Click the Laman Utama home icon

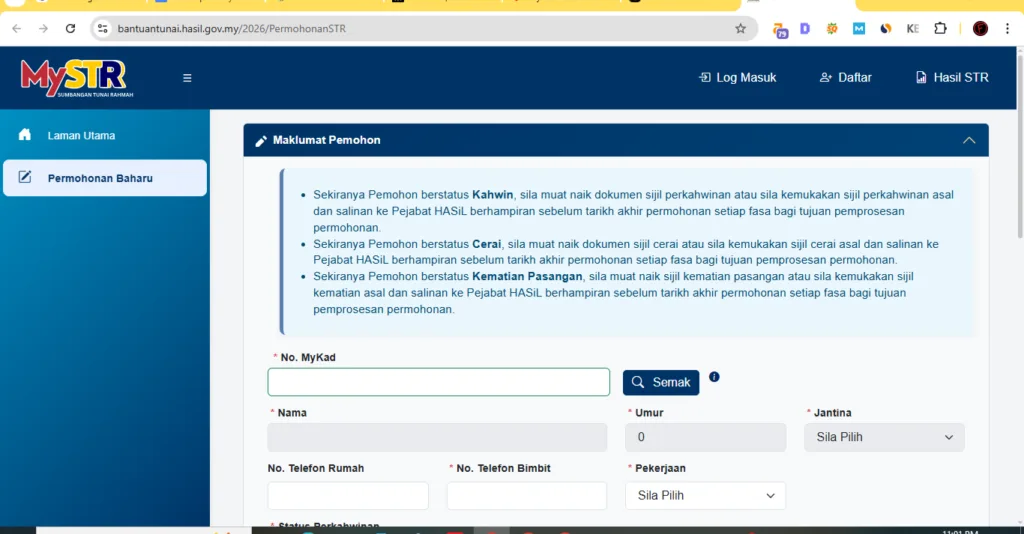tap(25, 134)
